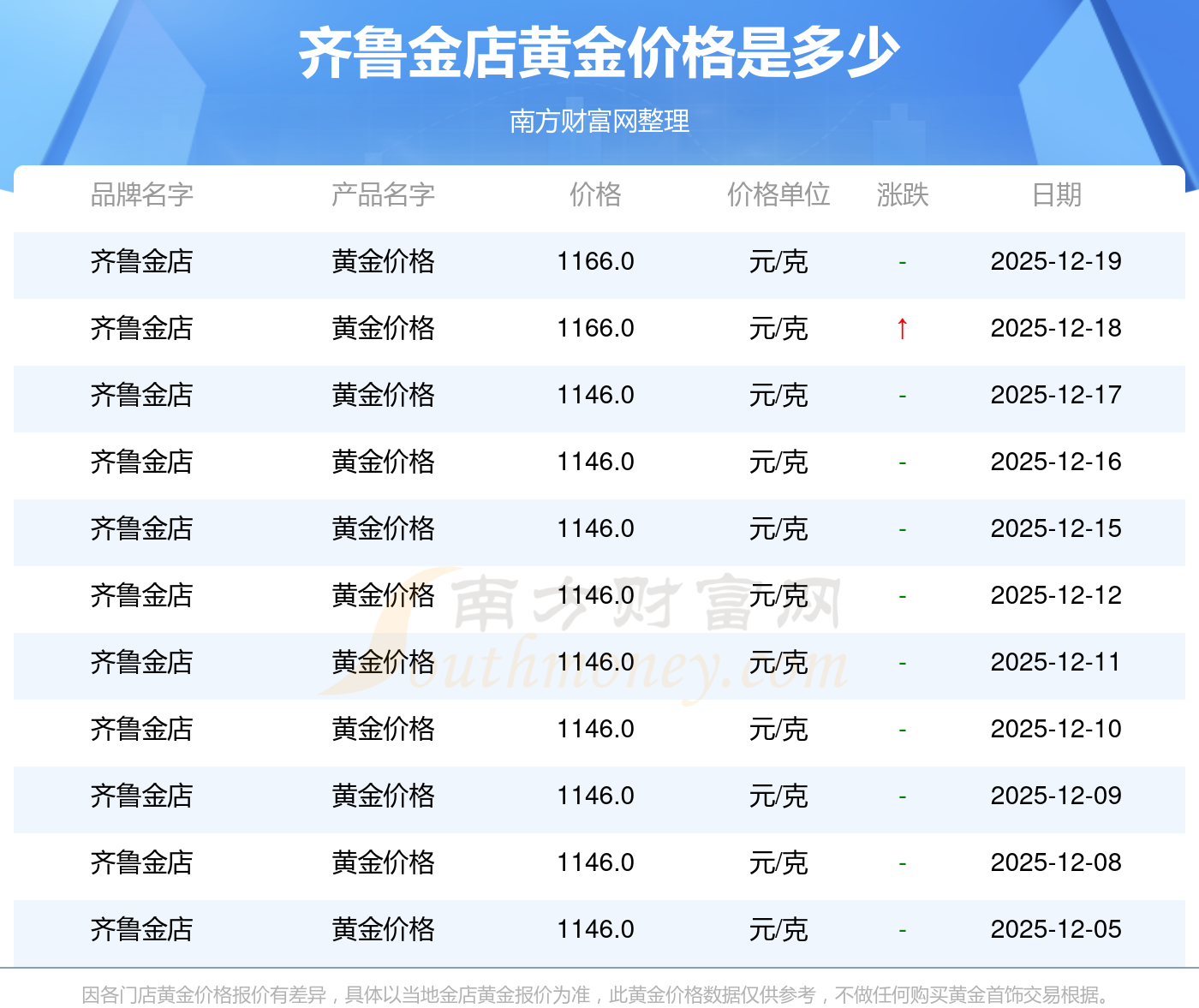
Task: Click the green dash for 2025-12-05
Action: tap(903, 930)
